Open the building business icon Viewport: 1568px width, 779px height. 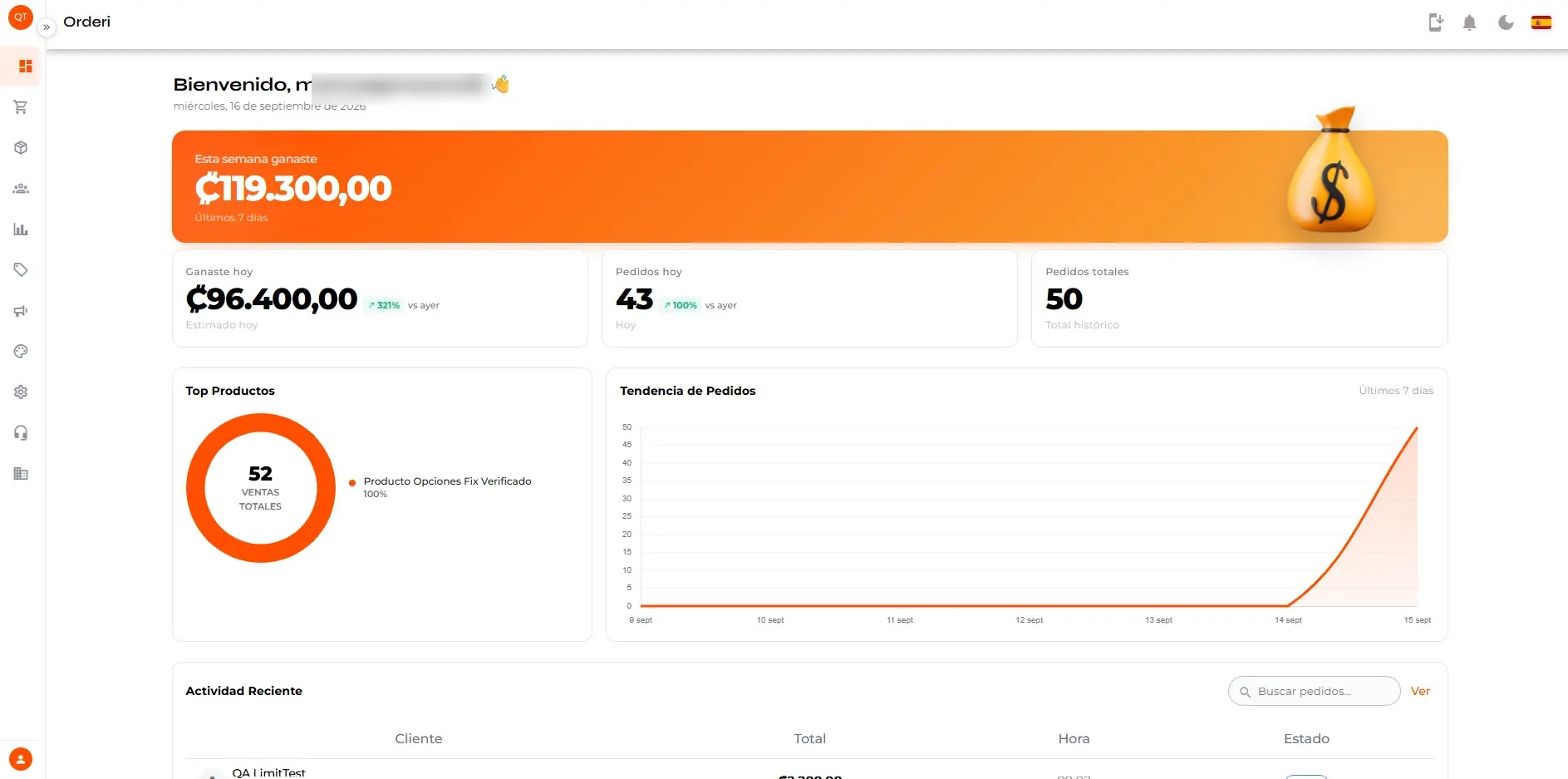[x=21, y=473]
